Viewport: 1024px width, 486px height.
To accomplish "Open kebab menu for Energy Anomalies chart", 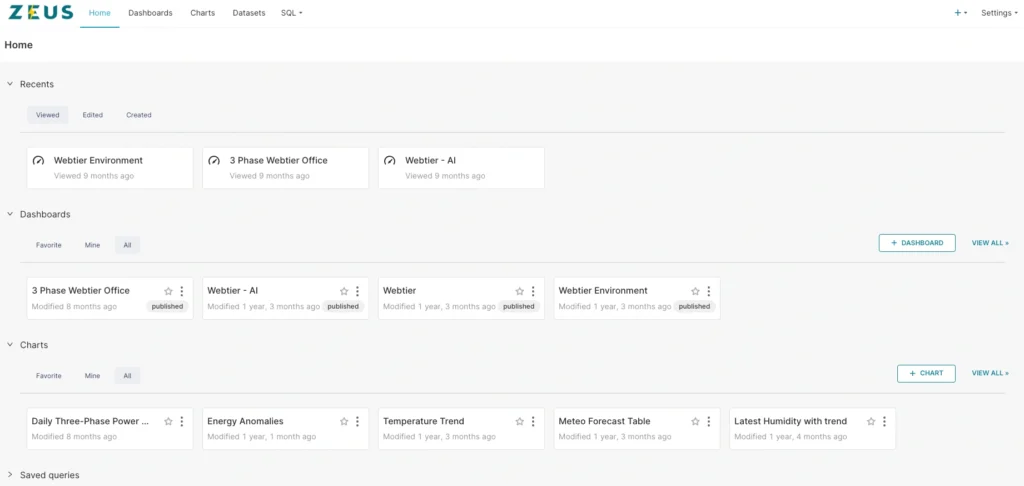I will pyautogui.click(x=357, y=422).
